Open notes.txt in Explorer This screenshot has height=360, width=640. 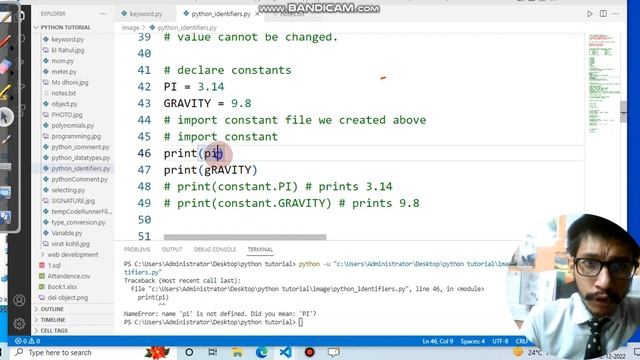pos(64,93)
